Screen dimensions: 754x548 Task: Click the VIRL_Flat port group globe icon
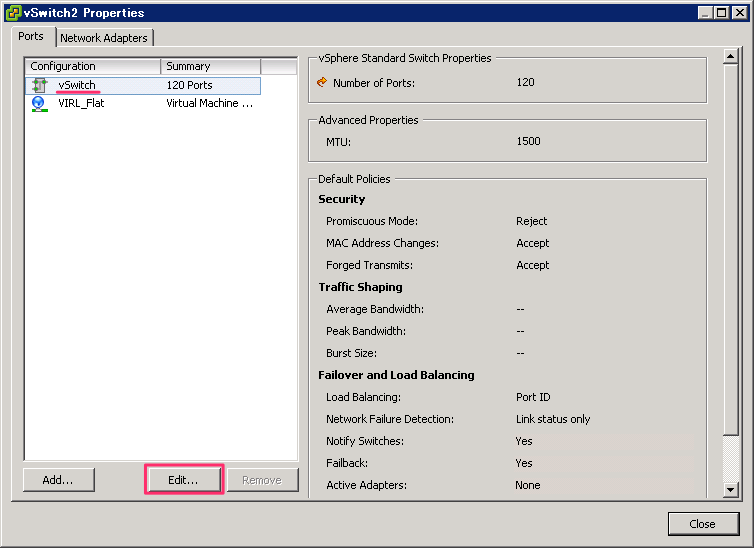[x=39, y=104]
